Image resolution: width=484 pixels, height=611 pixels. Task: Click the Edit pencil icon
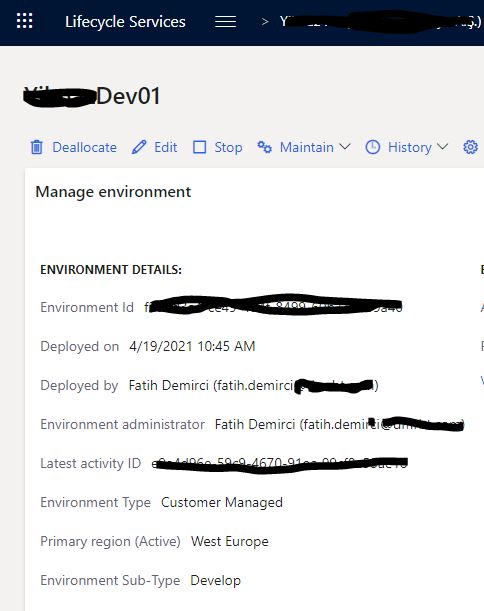[139, 147]
